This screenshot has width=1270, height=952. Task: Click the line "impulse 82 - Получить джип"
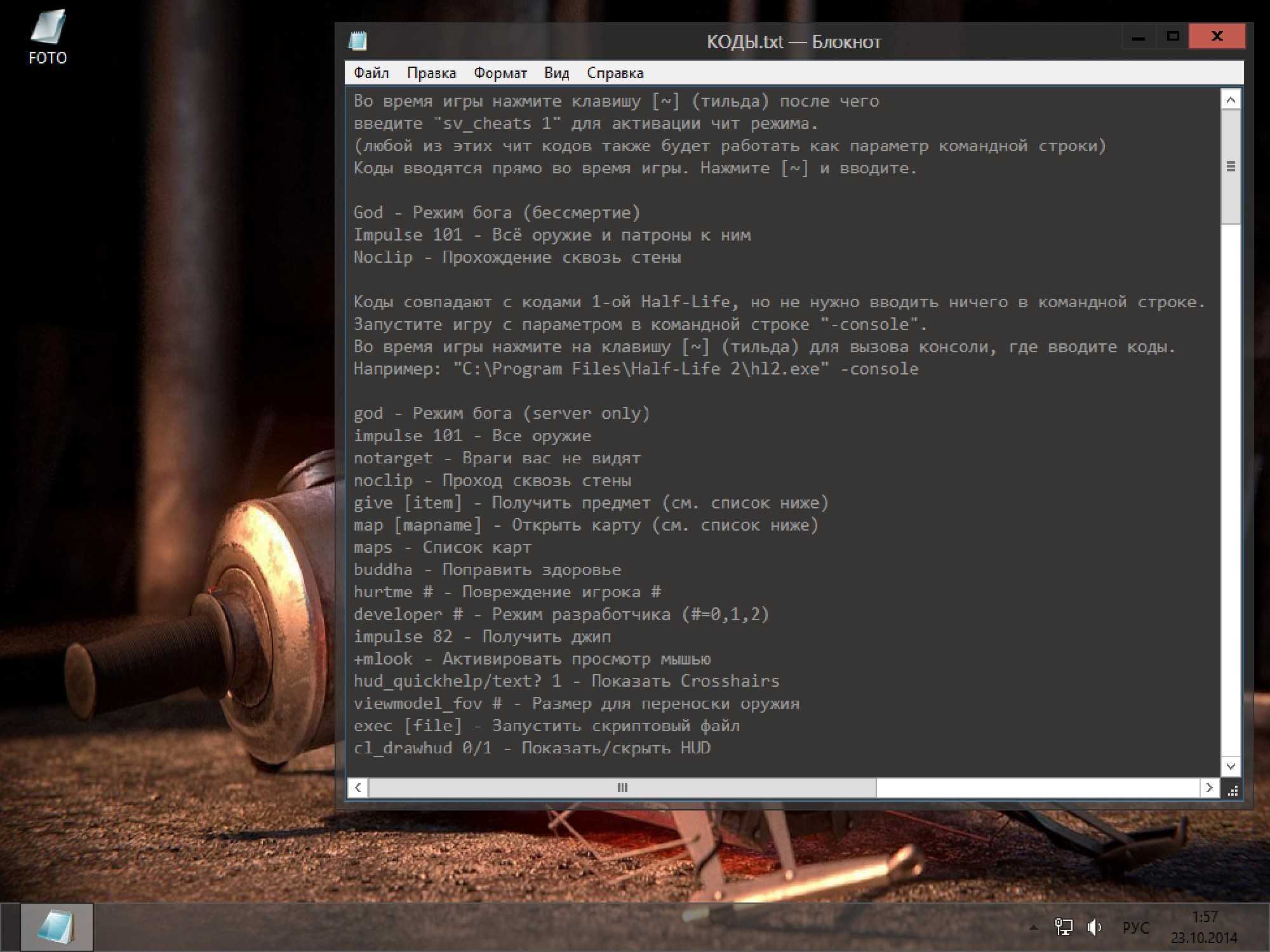tap(482, 637)
